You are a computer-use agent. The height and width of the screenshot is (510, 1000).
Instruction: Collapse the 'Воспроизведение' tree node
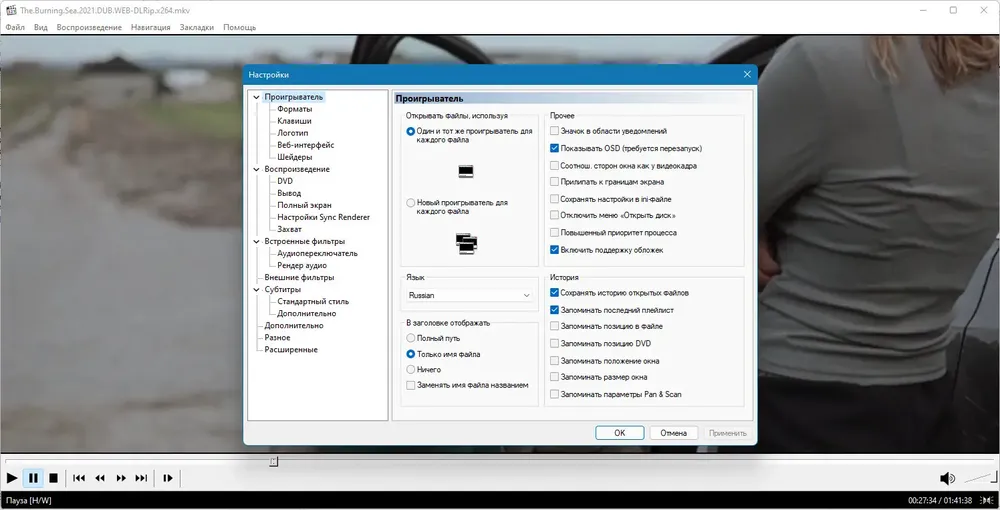256,170
